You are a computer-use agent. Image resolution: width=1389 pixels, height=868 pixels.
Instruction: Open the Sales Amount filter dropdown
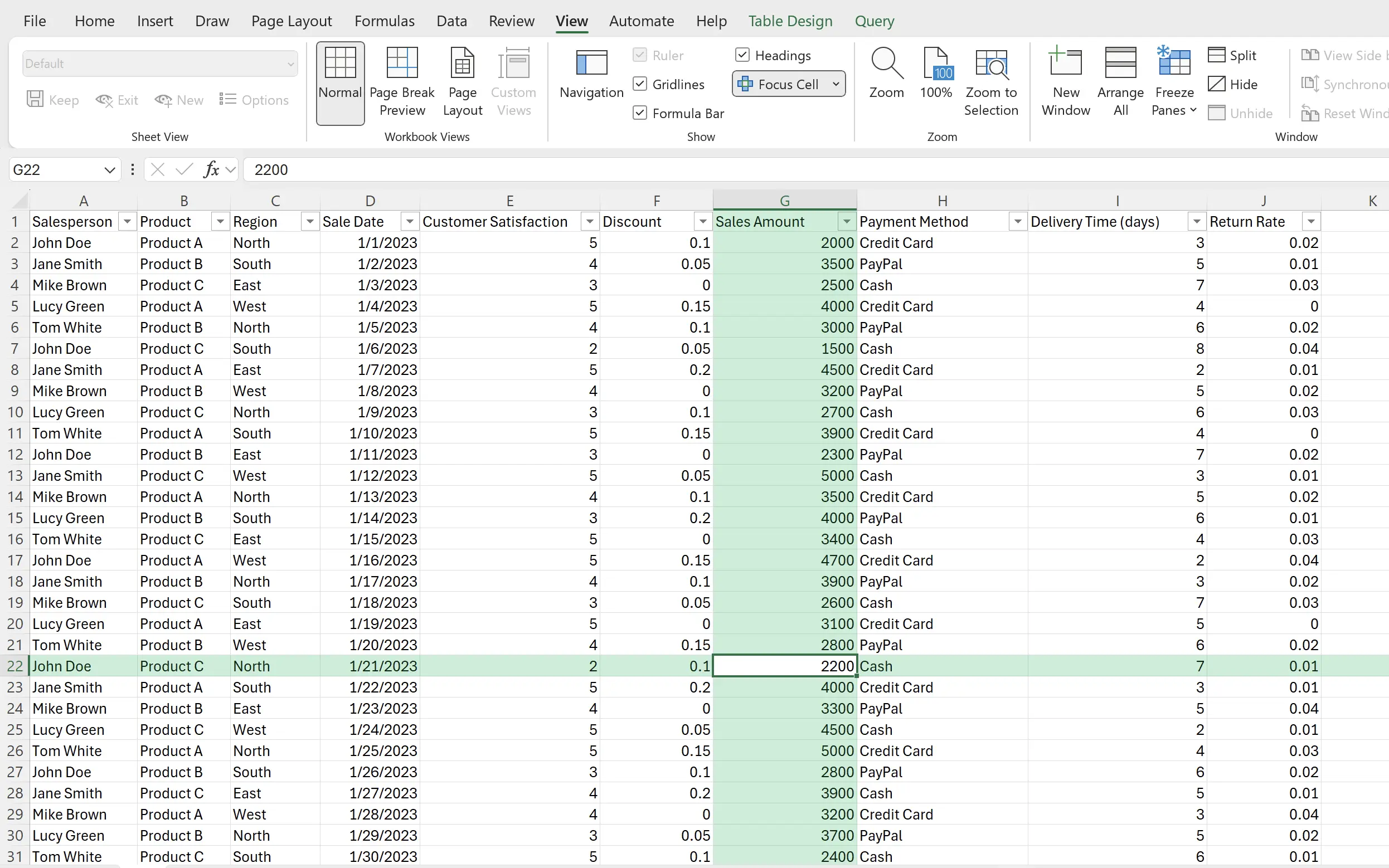point(846,222)
